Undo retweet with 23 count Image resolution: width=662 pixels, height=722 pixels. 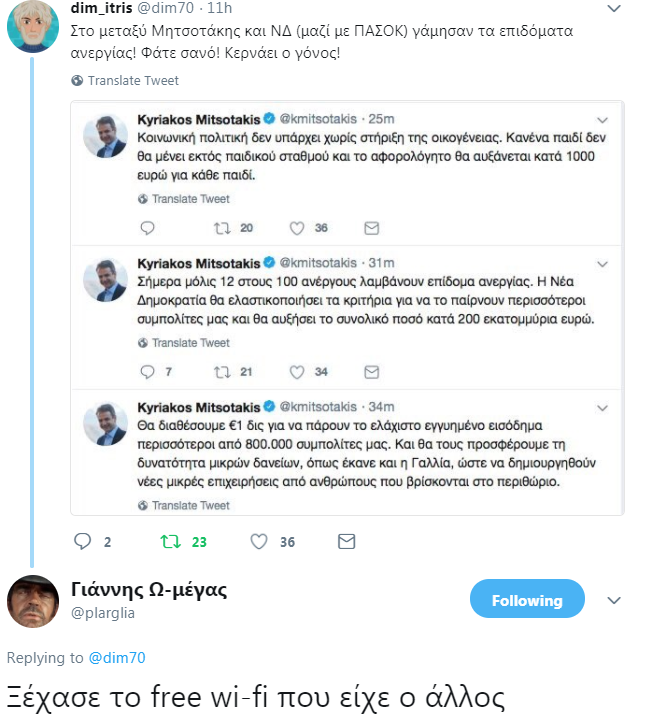(x=170, y=542)
